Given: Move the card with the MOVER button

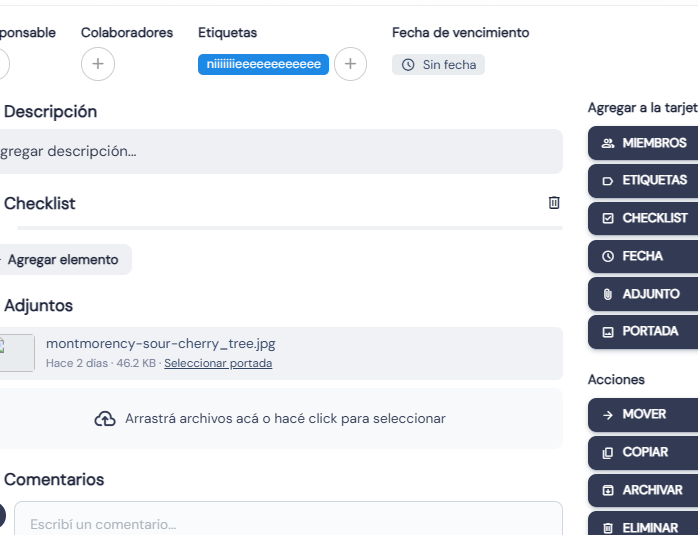Looking at the screenshot, I should [643, 414].
